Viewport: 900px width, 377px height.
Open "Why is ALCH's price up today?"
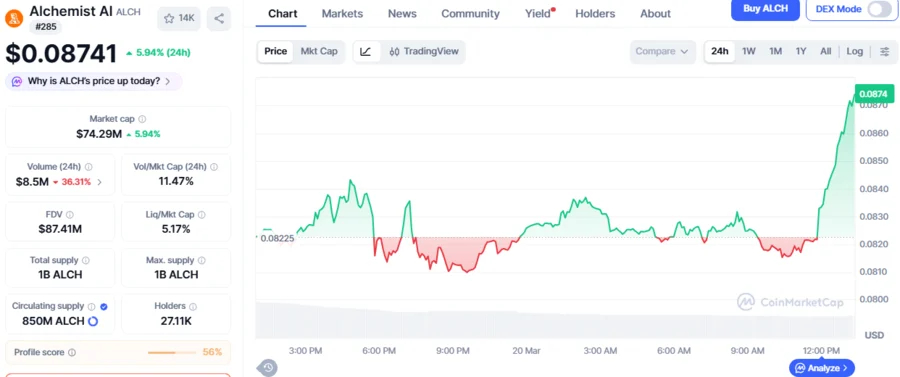point(94,81)
